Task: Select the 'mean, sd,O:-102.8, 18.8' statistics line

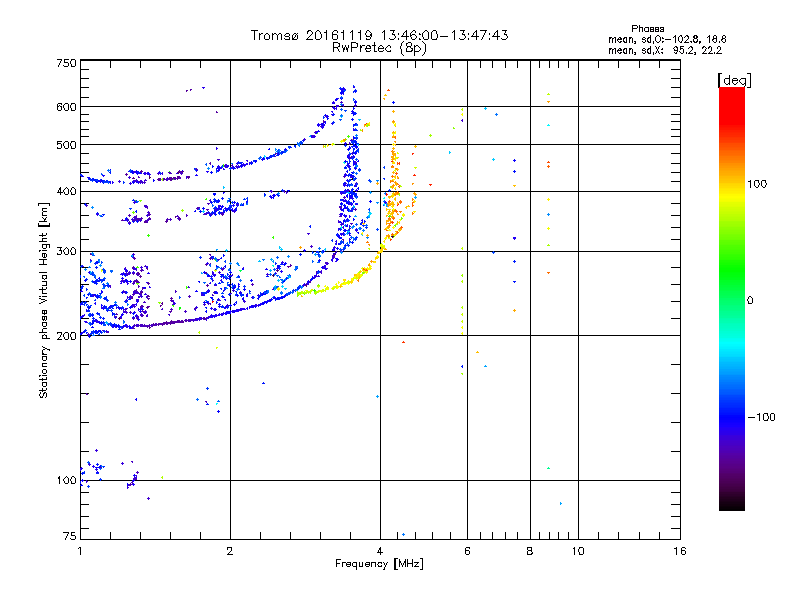Action: pyautogui.click(x=667, y=40)
